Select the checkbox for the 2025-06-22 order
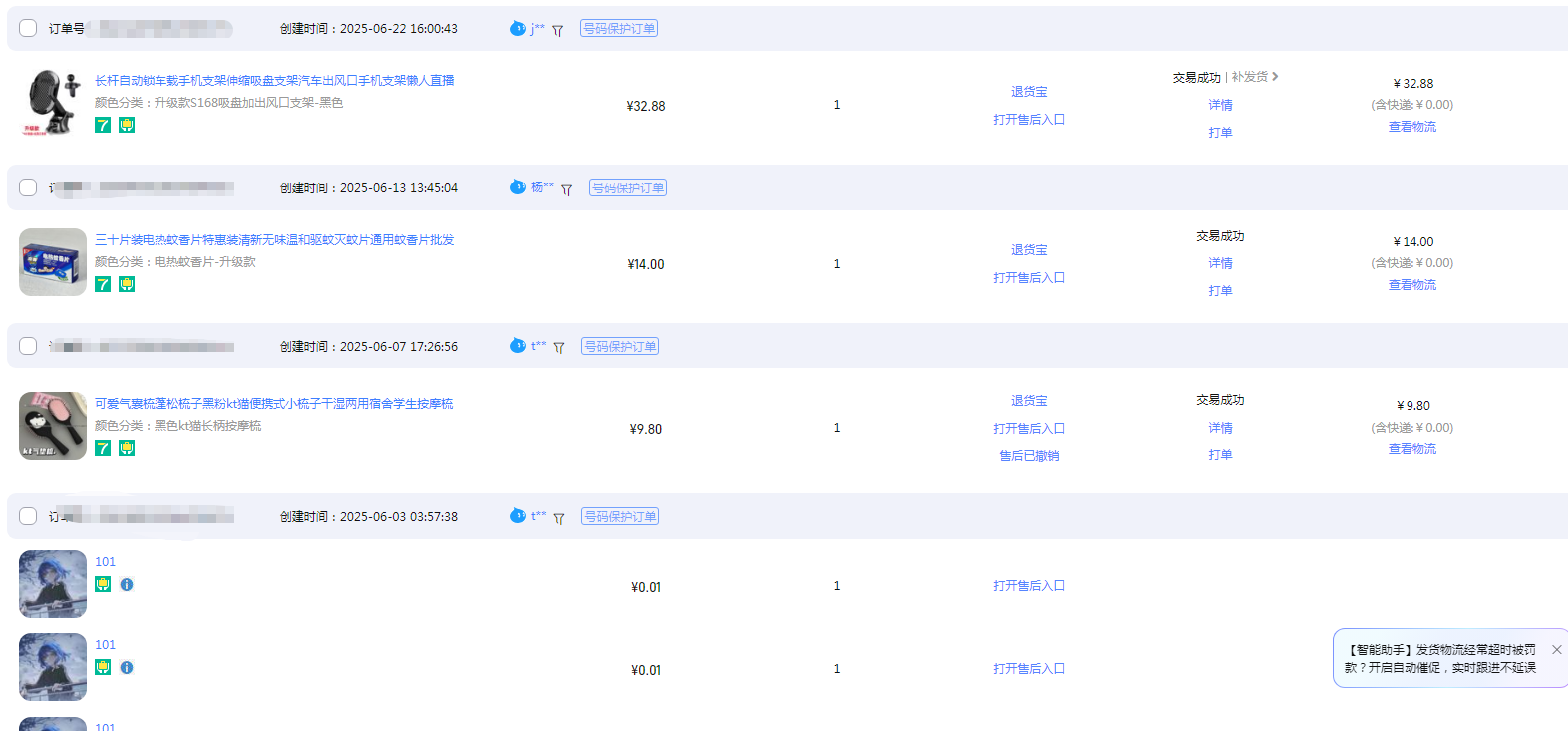The image size is (1568, 731). (x=28, y=28)
